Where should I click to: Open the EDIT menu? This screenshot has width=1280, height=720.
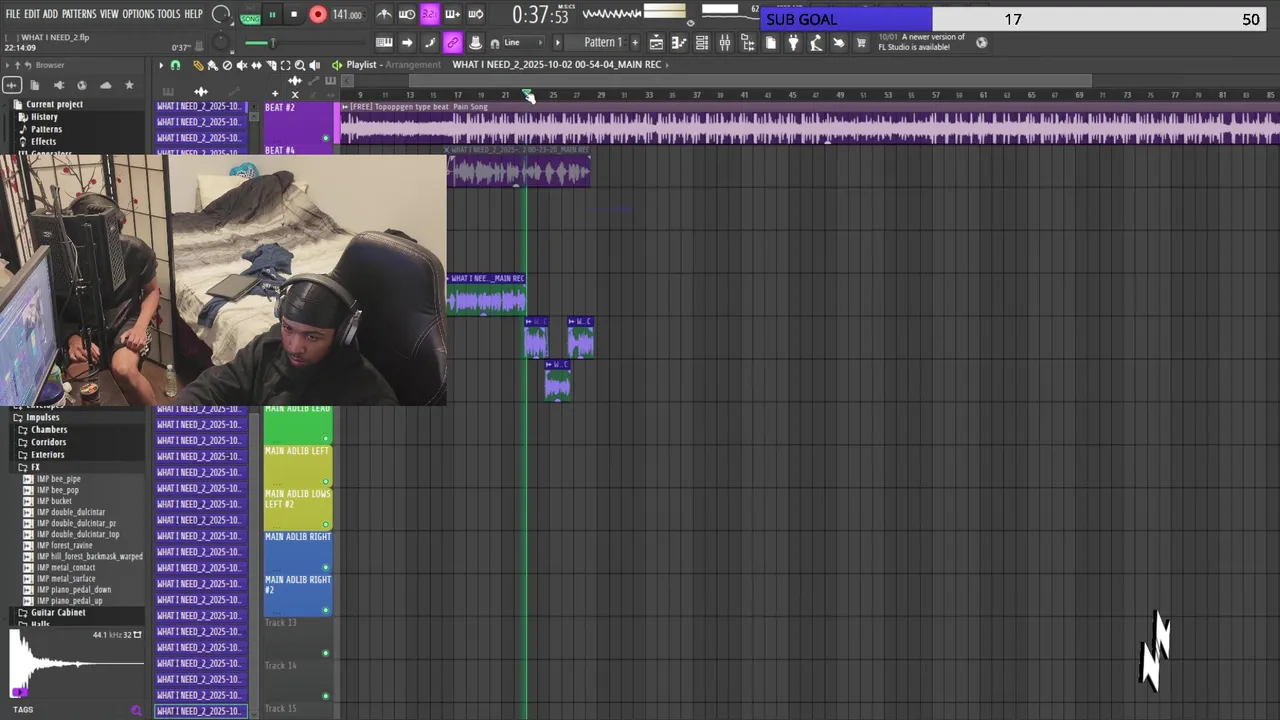[32, 14]
